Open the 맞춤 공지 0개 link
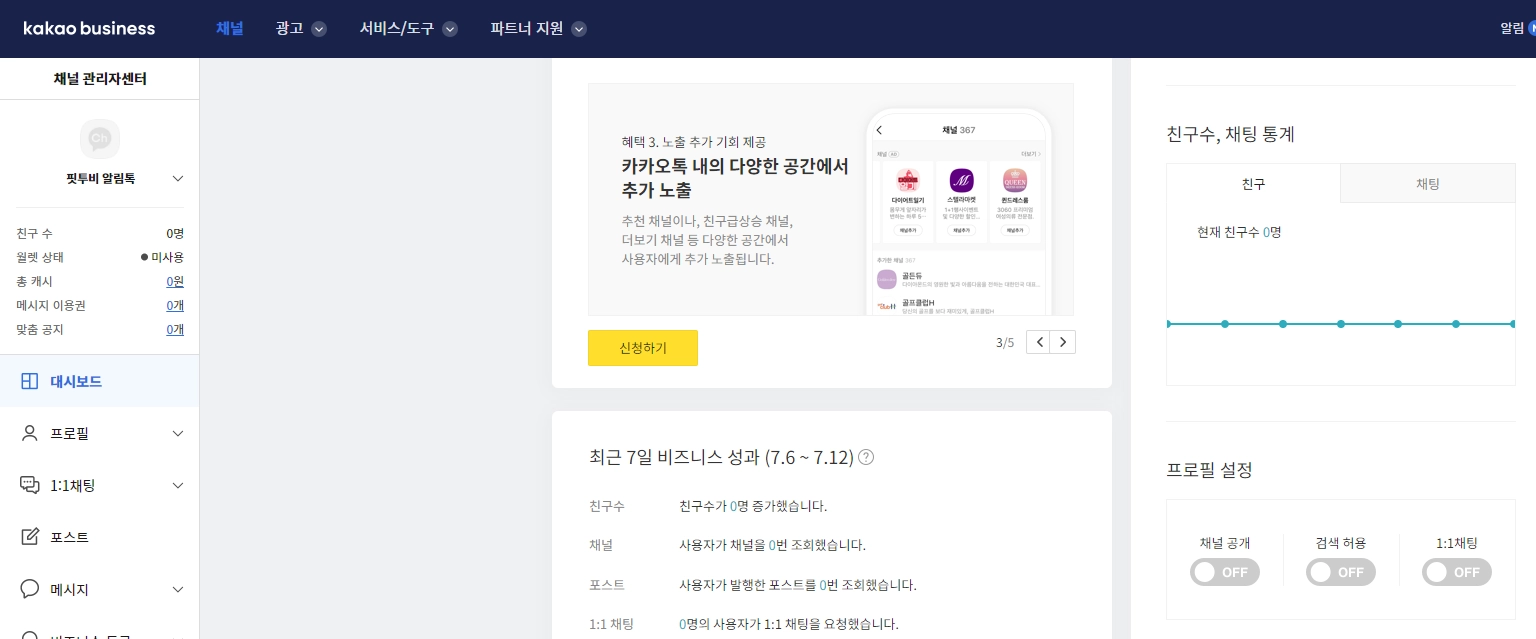 (175, 329)
